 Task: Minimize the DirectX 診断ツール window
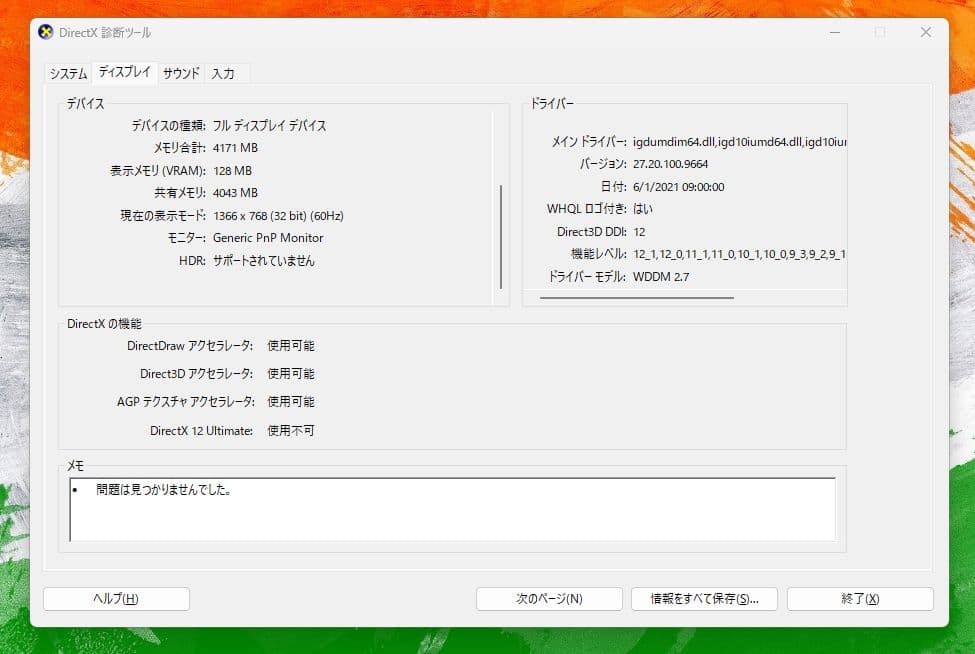tap(834, 32)
